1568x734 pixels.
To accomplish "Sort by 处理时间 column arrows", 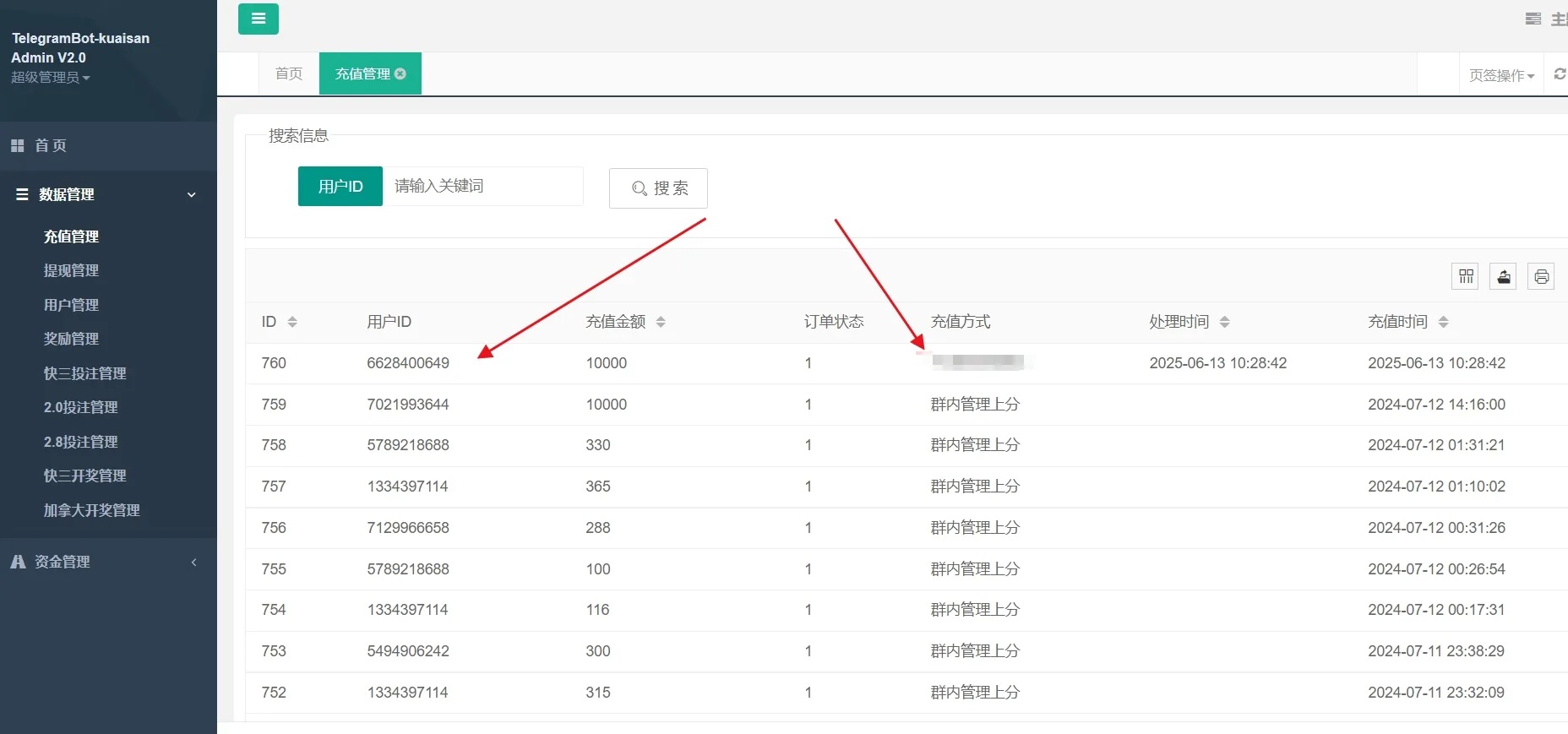I will click(1224, 322).
